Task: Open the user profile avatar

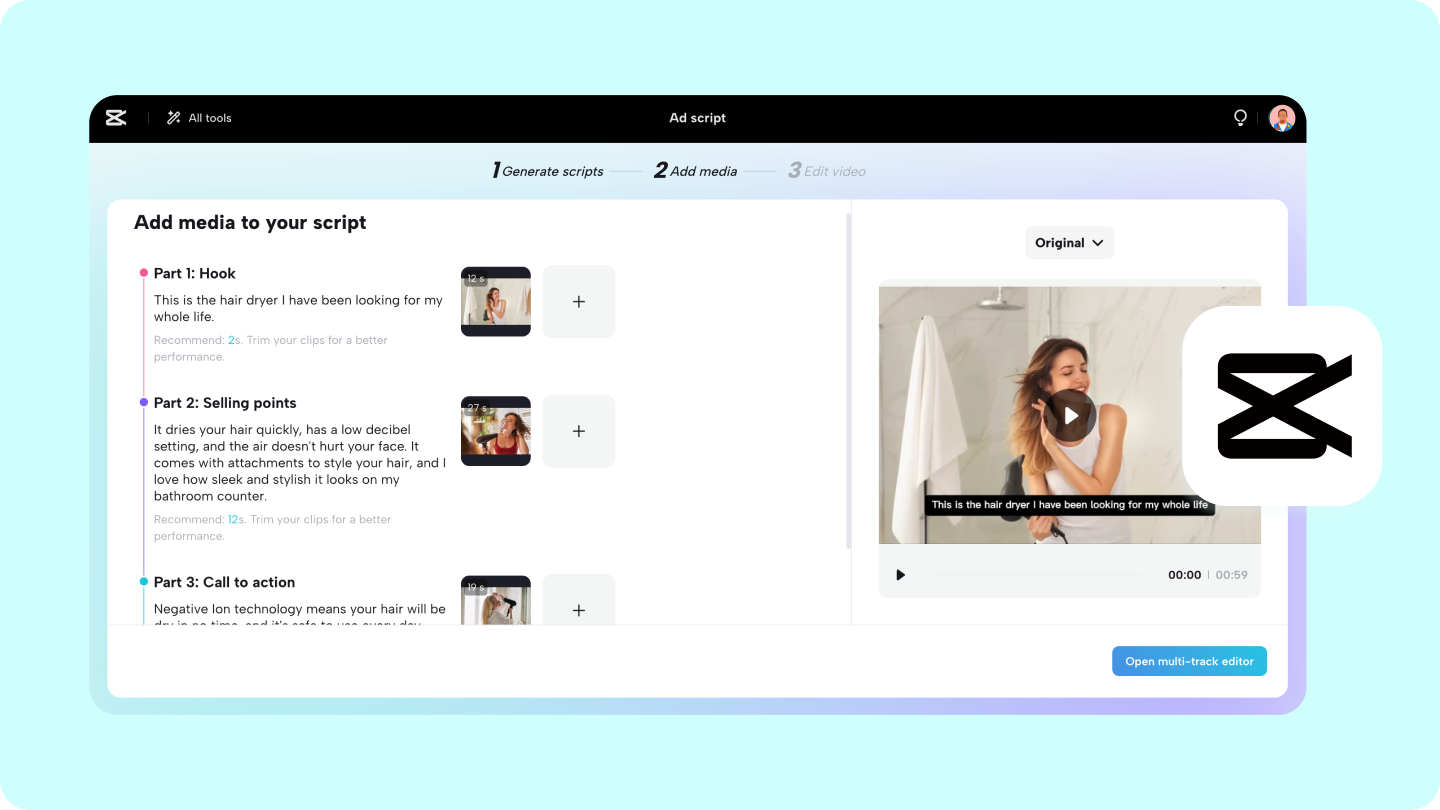Action: point(1282,118)
